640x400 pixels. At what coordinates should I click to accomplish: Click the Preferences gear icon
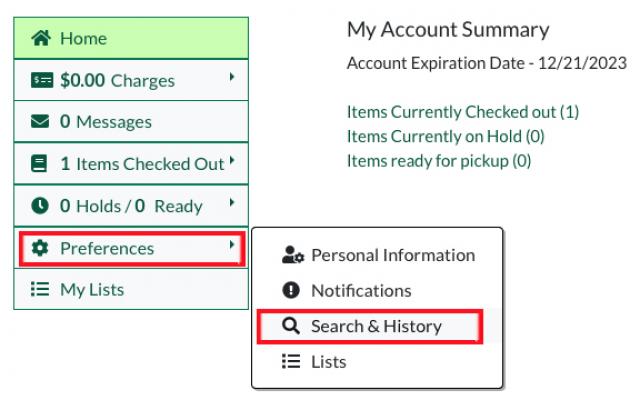click(x=41, y=248)
